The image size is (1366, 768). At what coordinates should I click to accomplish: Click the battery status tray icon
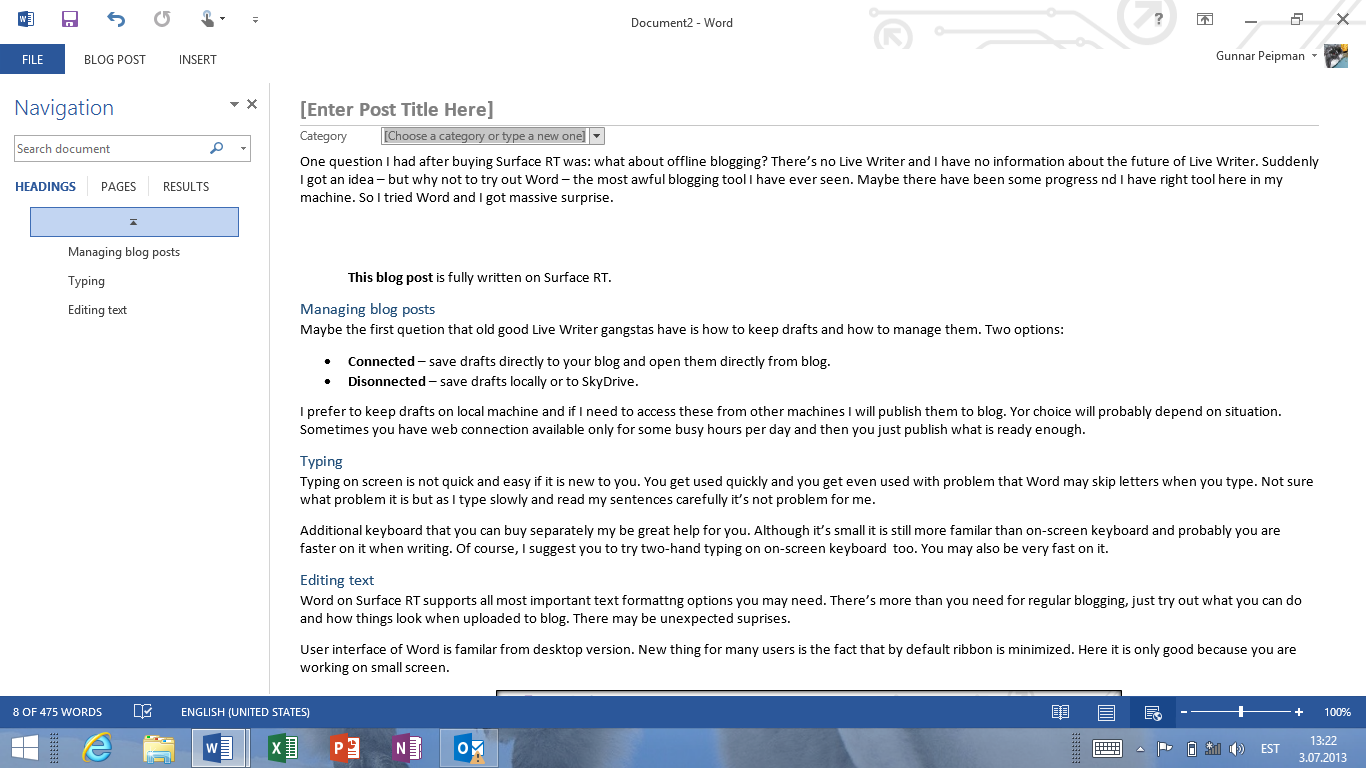(1191, 748)
